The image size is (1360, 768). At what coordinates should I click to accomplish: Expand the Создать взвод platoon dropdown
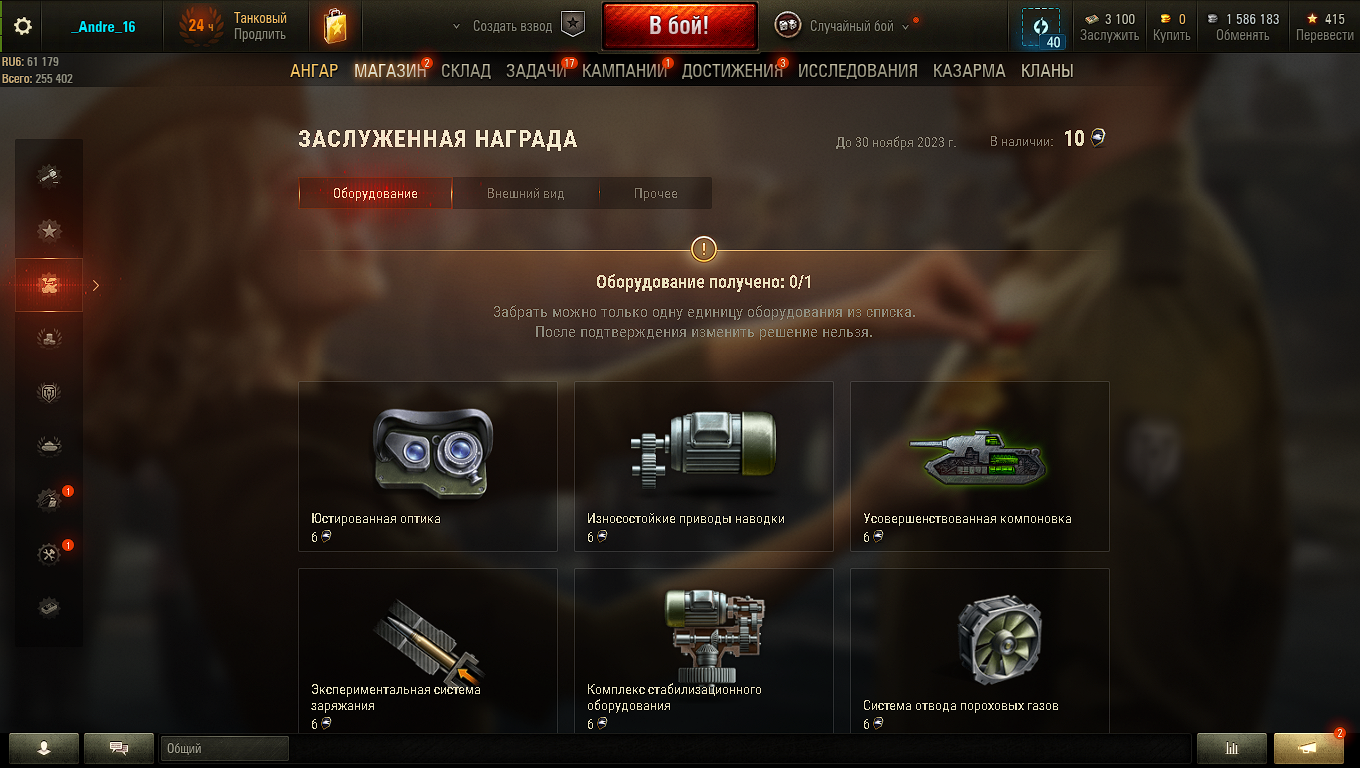pyautogui.click(x=517, y=27)
